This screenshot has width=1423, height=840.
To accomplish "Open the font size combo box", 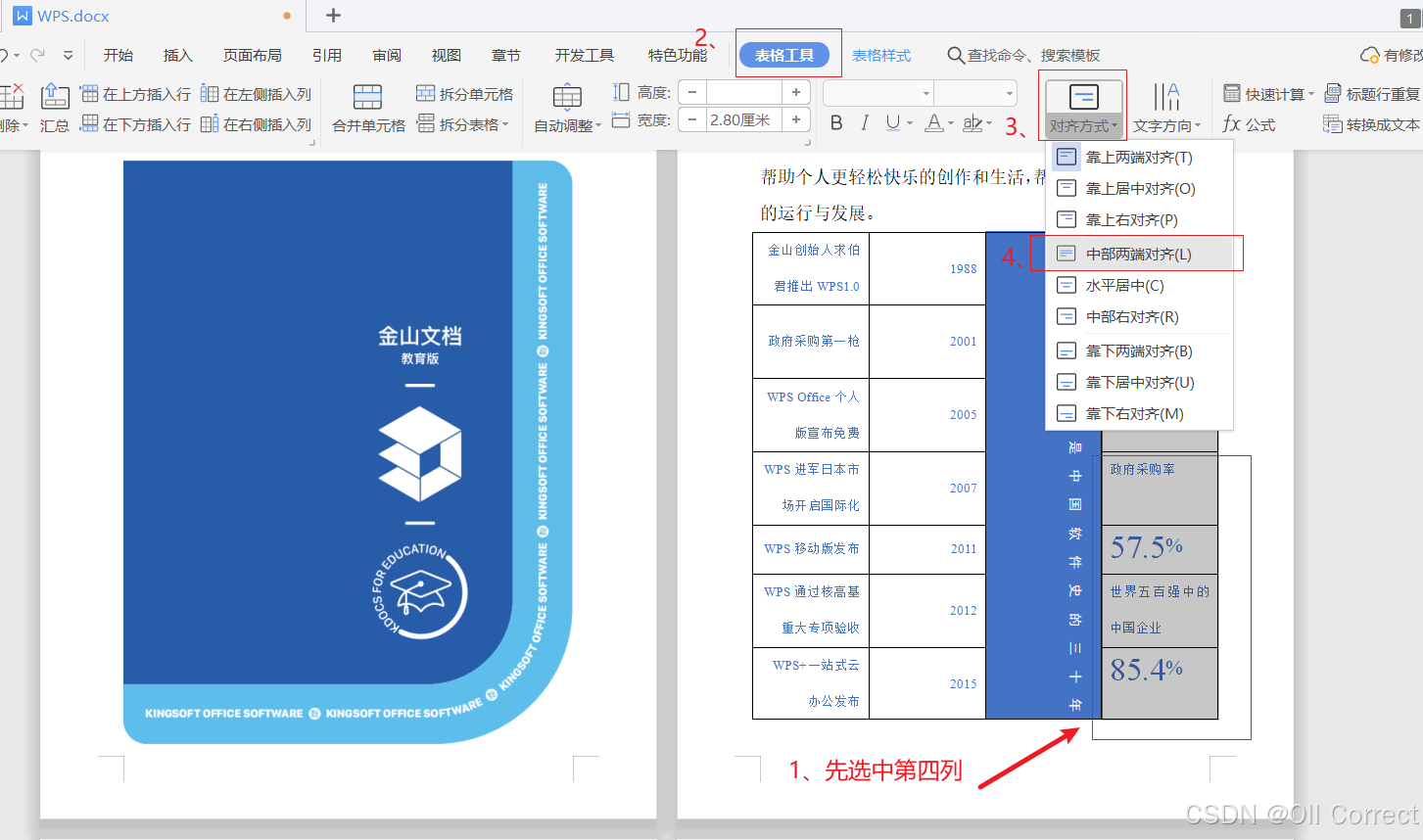I will tap(975, 93).
